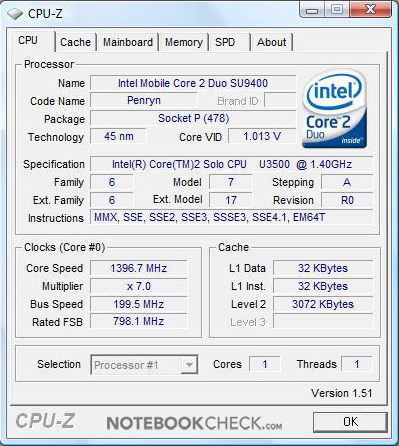This screenshot has width=399, height=446.
Task: Click the Bus Speed 199.5 MHz value
Action: coord(139,304)
